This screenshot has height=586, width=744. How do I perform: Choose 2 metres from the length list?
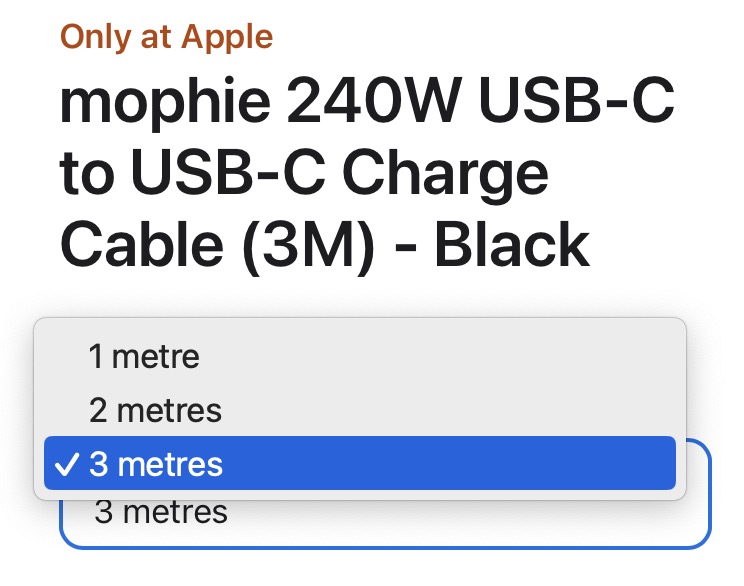pyautogui.click(x=155, y=410)
